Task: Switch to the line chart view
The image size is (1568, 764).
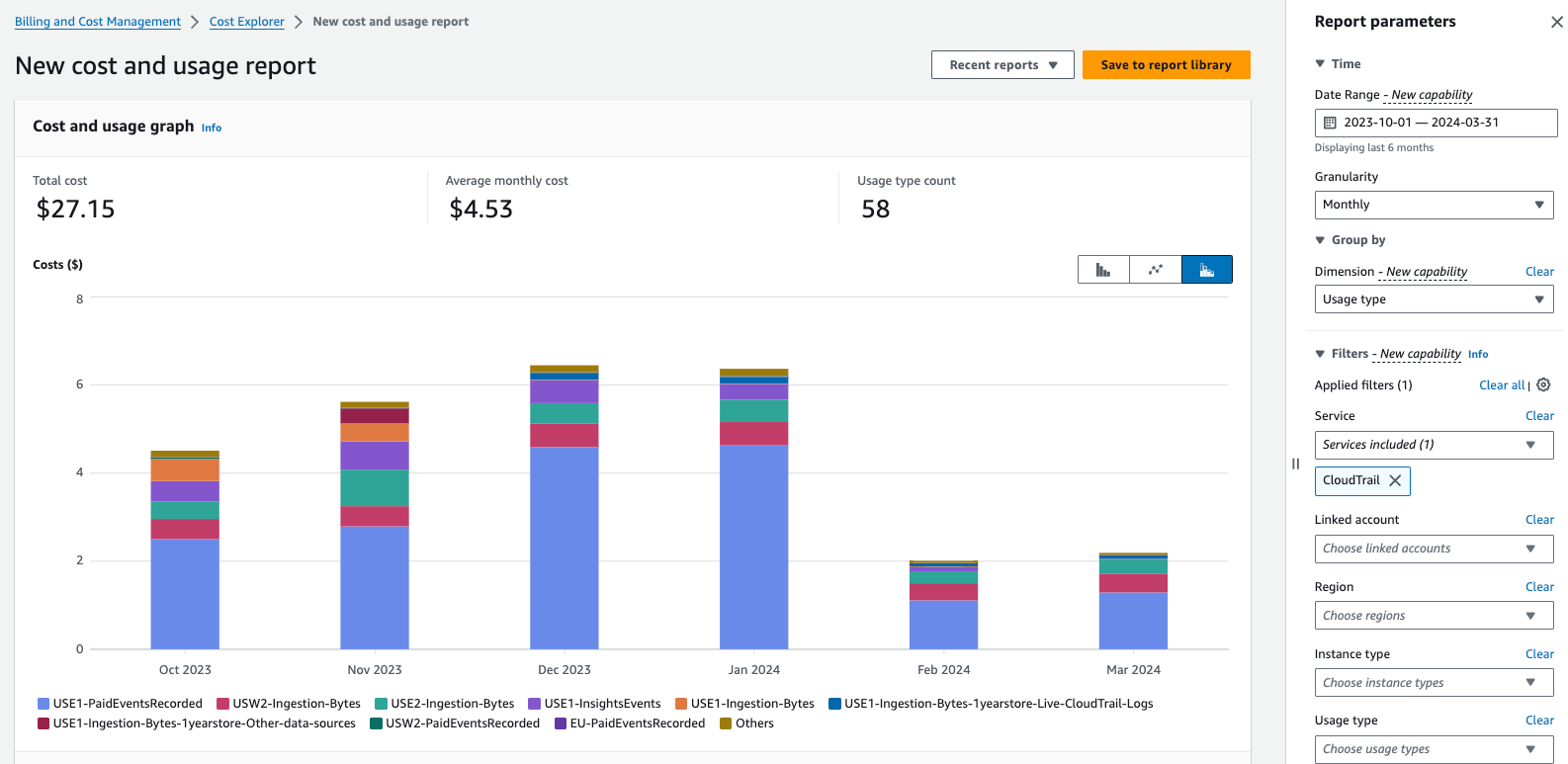Action: [x=1155, y=270]
